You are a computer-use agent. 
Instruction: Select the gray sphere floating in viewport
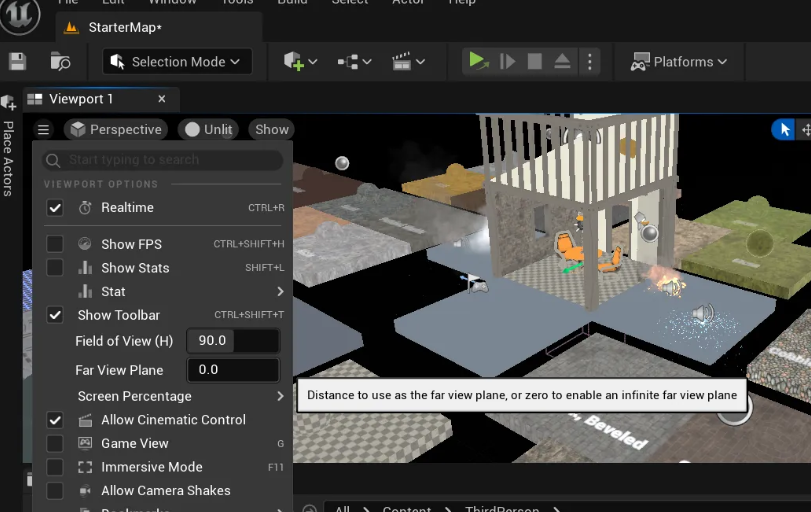pos(342,163)
